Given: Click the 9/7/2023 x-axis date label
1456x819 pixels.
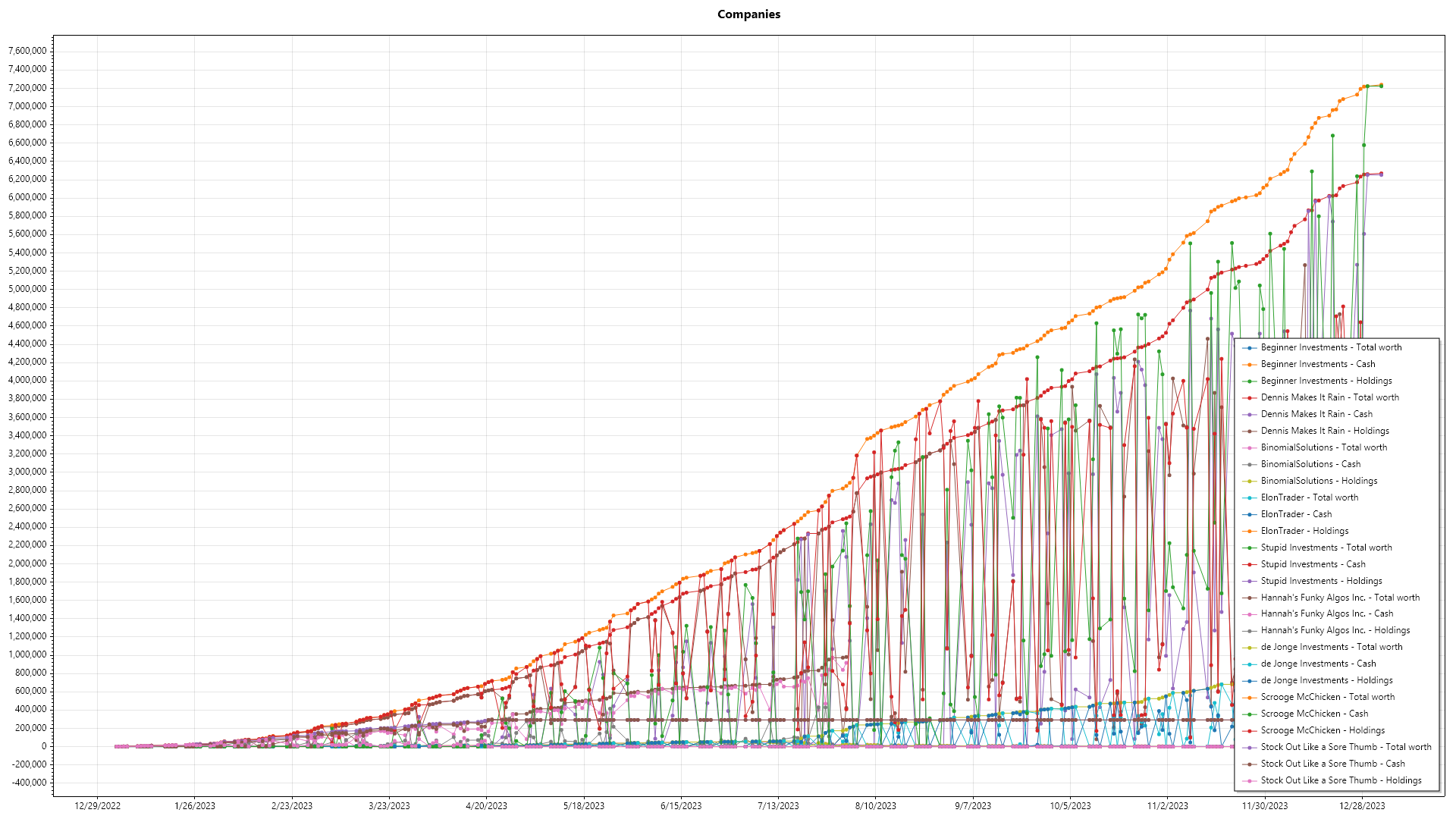Looking at the screenshot, I should (x=973, y=806).
